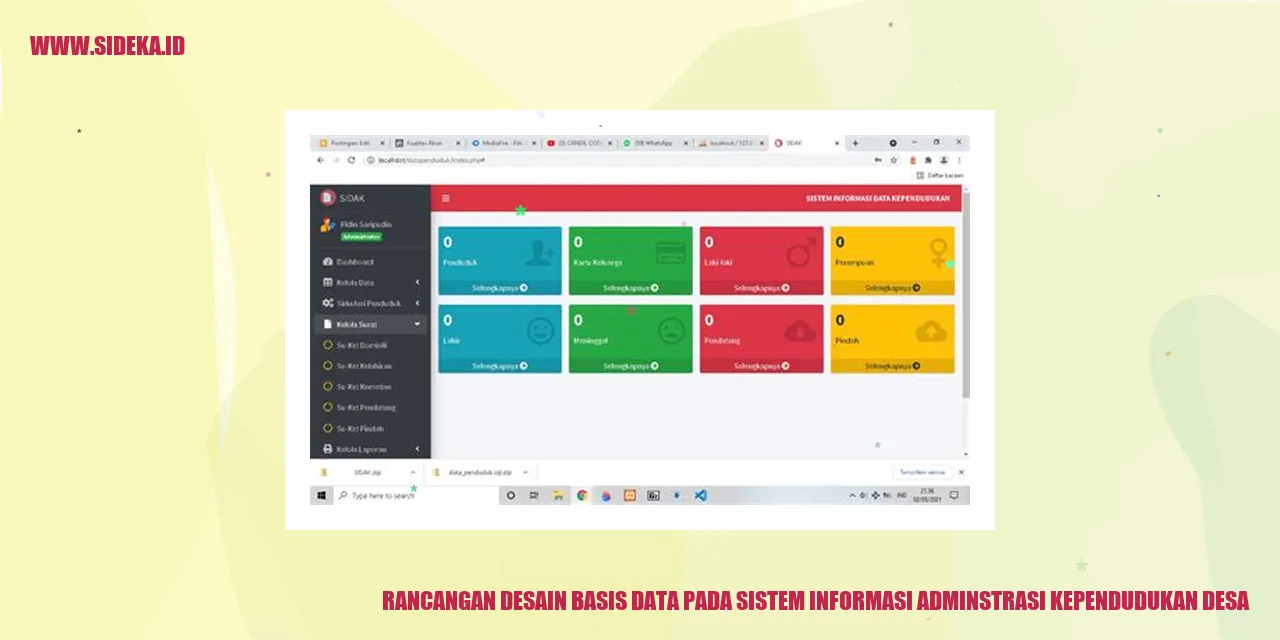Click Selengkapnya on the Laki-laki card
The height and width of the screenshot is (640, 1280).
pos(762,288)
